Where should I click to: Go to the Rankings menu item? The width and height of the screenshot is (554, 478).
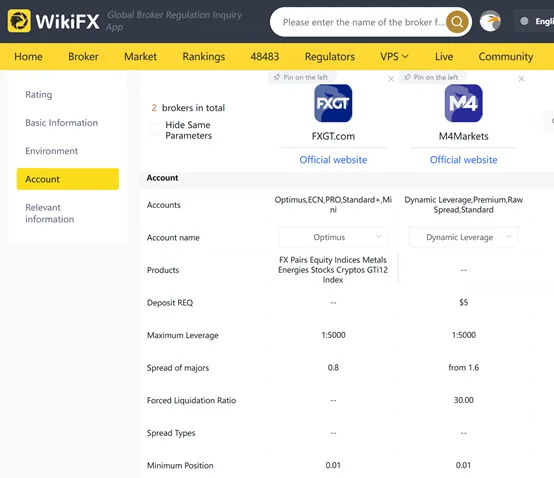[204, 57]
